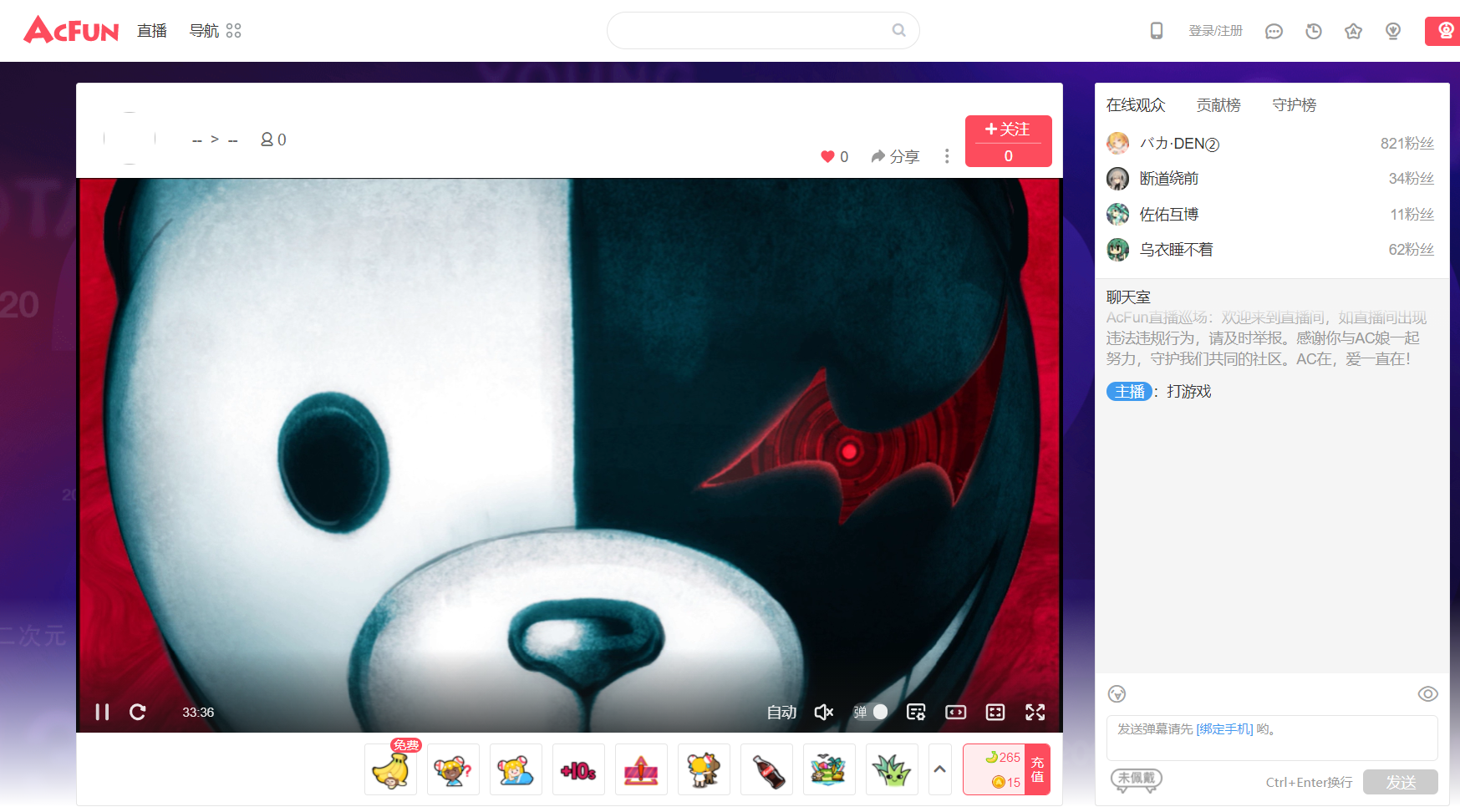Screen dimensions: 1460x812
Task: Click the viewer count person icon
Action: tap(267, 140)
